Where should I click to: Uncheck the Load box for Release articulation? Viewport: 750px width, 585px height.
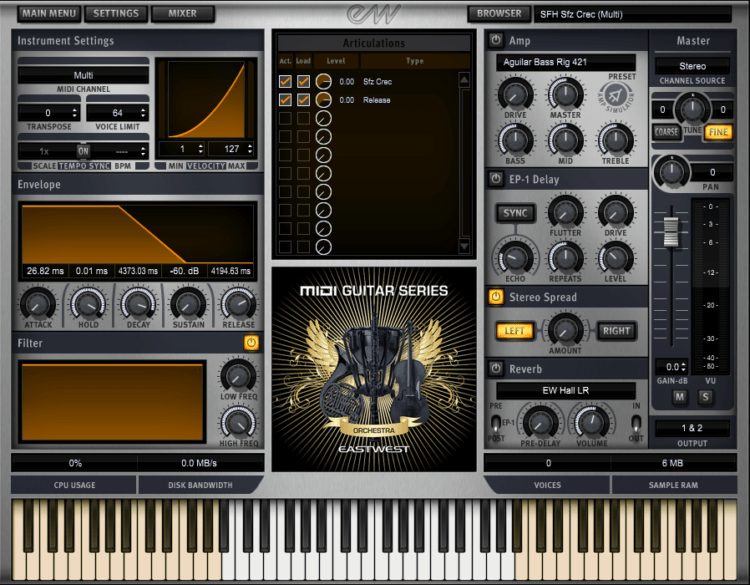(x=303, y=100)
